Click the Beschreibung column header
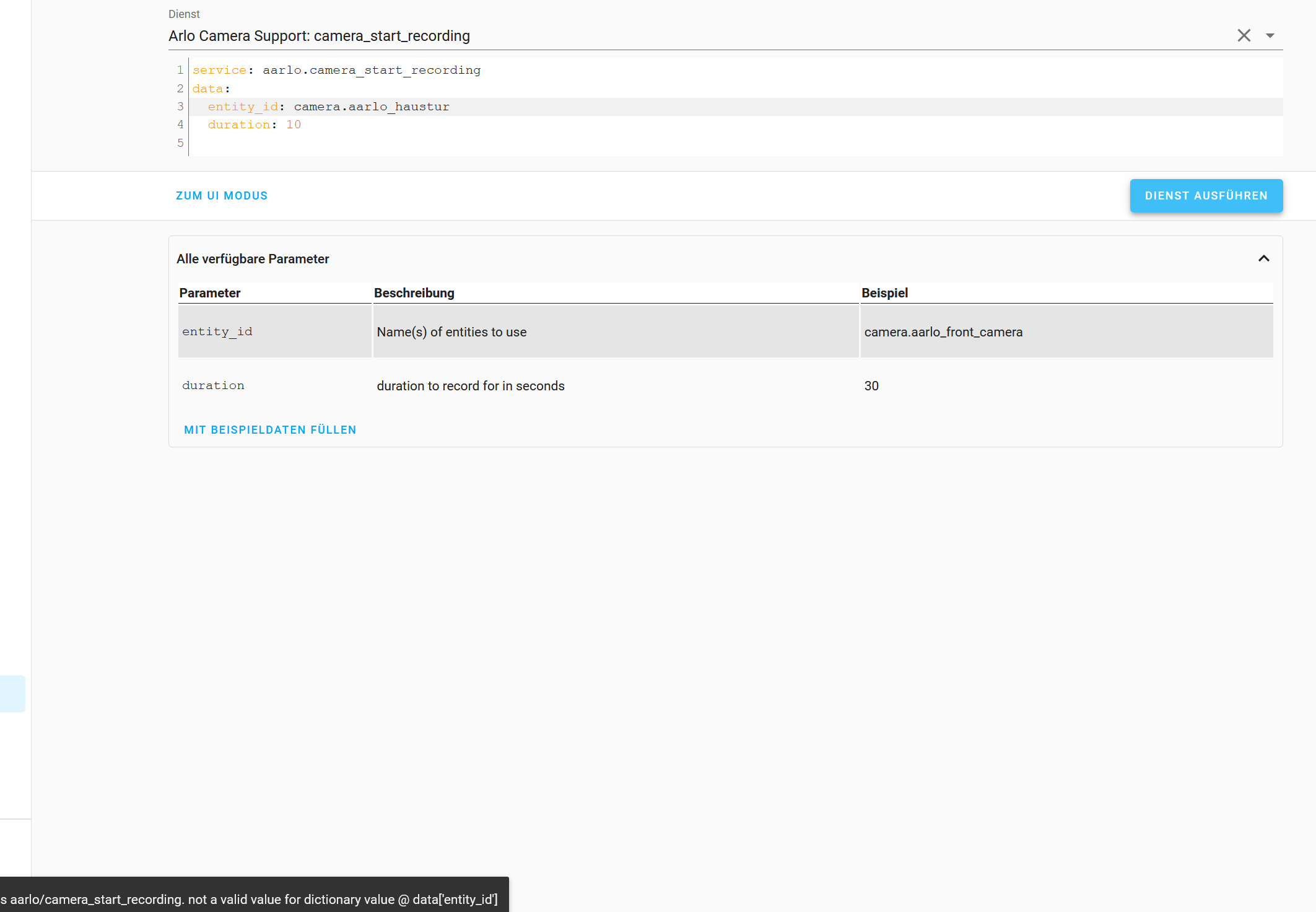The width and height of the screenshot is (1316, 912). (x=414, y=292)
